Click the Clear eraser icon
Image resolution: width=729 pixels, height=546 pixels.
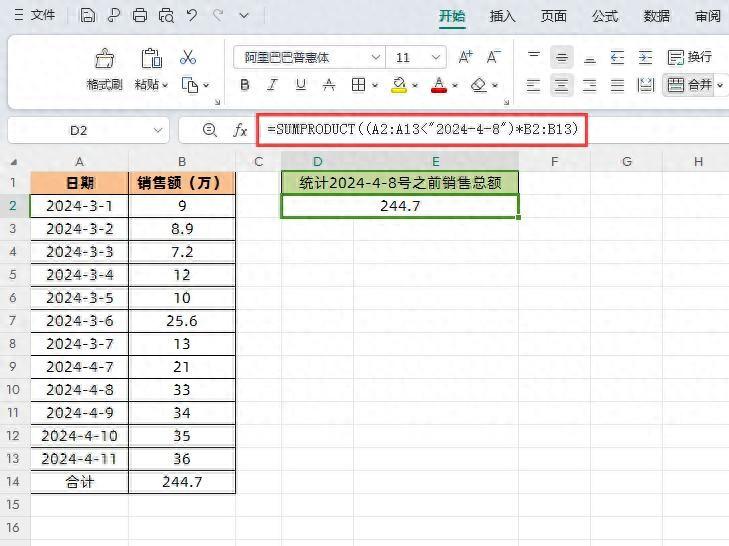point(478,85)
